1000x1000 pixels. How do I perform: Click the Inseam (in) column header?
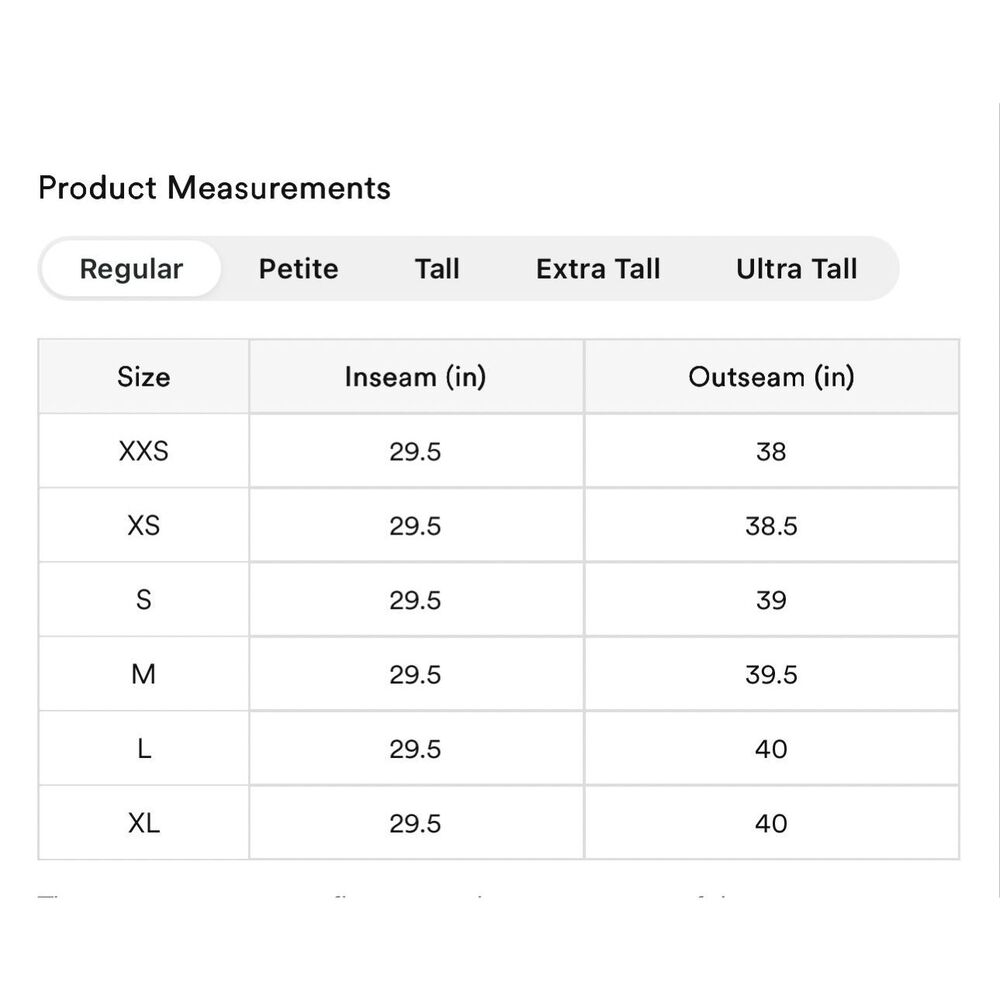[x=416, y=376]
